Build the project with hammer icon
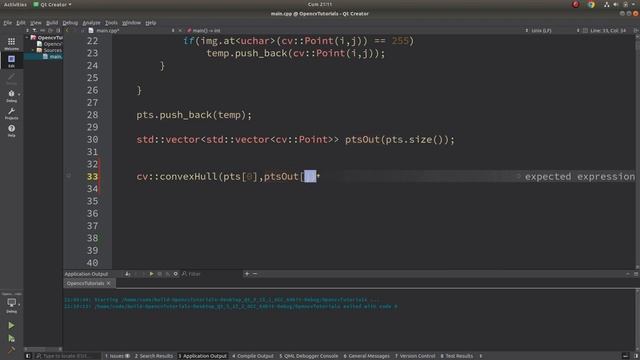 (11, 350)
